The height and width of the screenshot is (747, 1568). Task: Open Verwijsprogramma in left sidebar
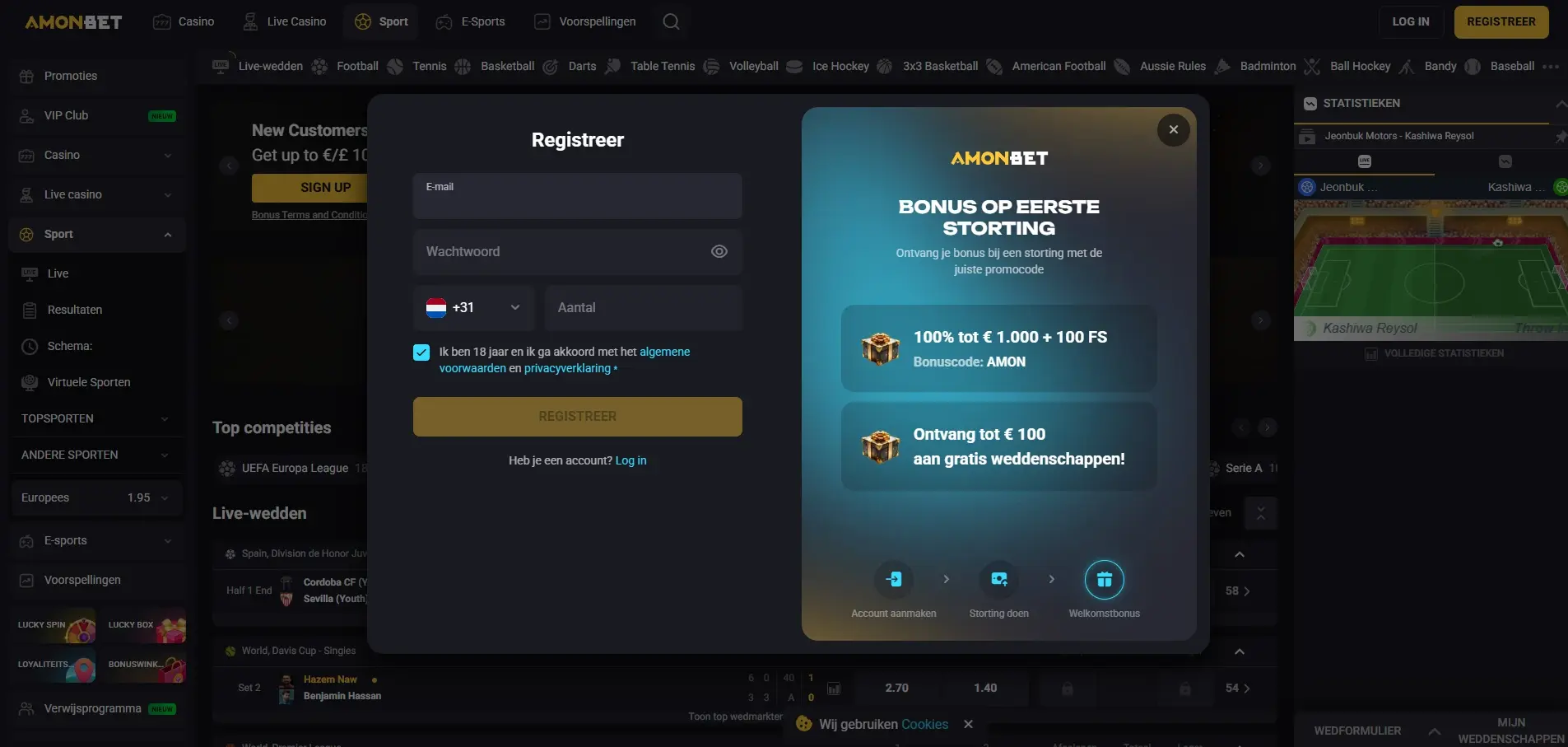pyautogui.click(x=97, y=708)
